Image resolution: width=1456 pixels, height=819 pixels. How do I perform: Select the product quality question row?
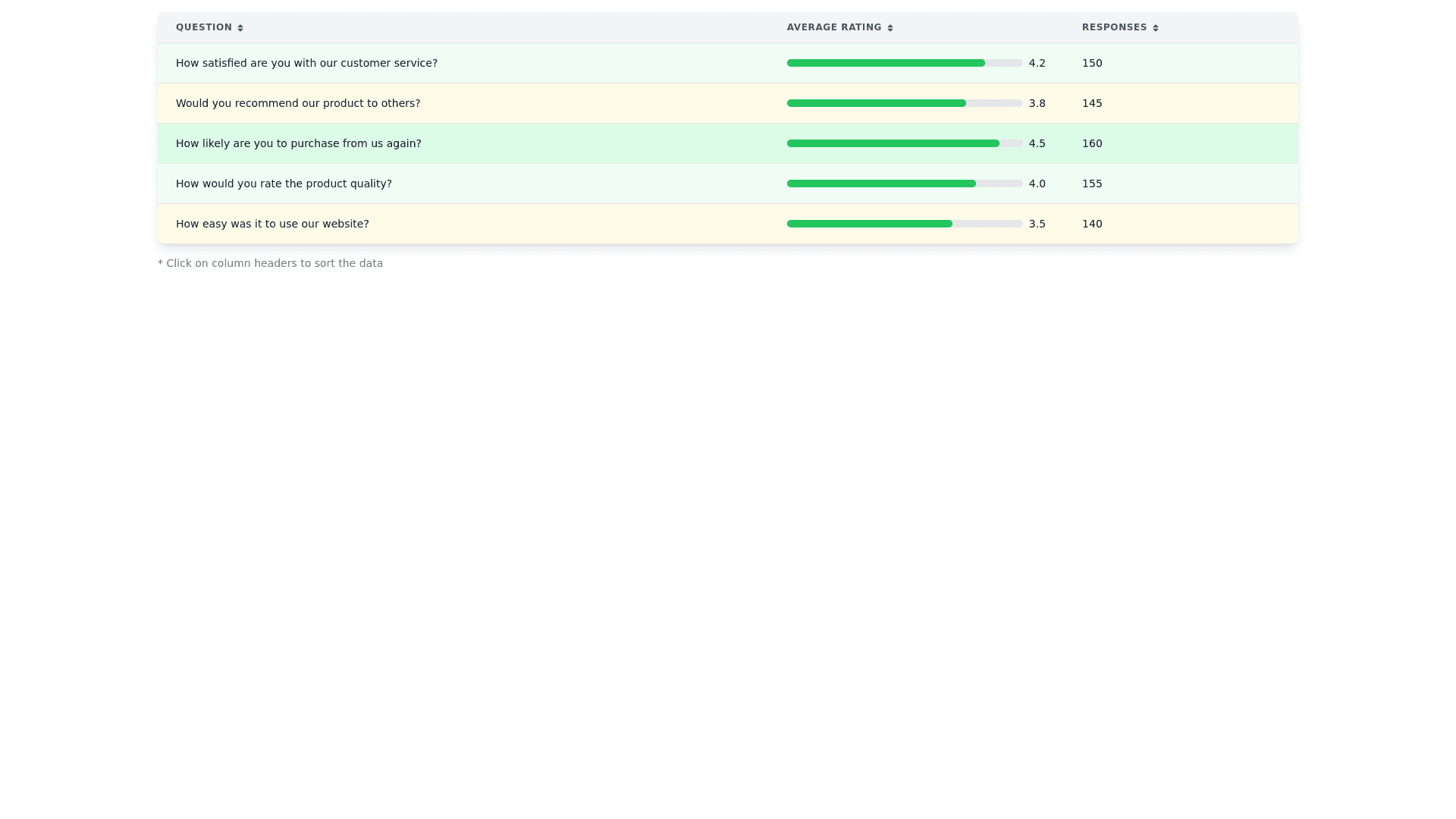point(284,184)
